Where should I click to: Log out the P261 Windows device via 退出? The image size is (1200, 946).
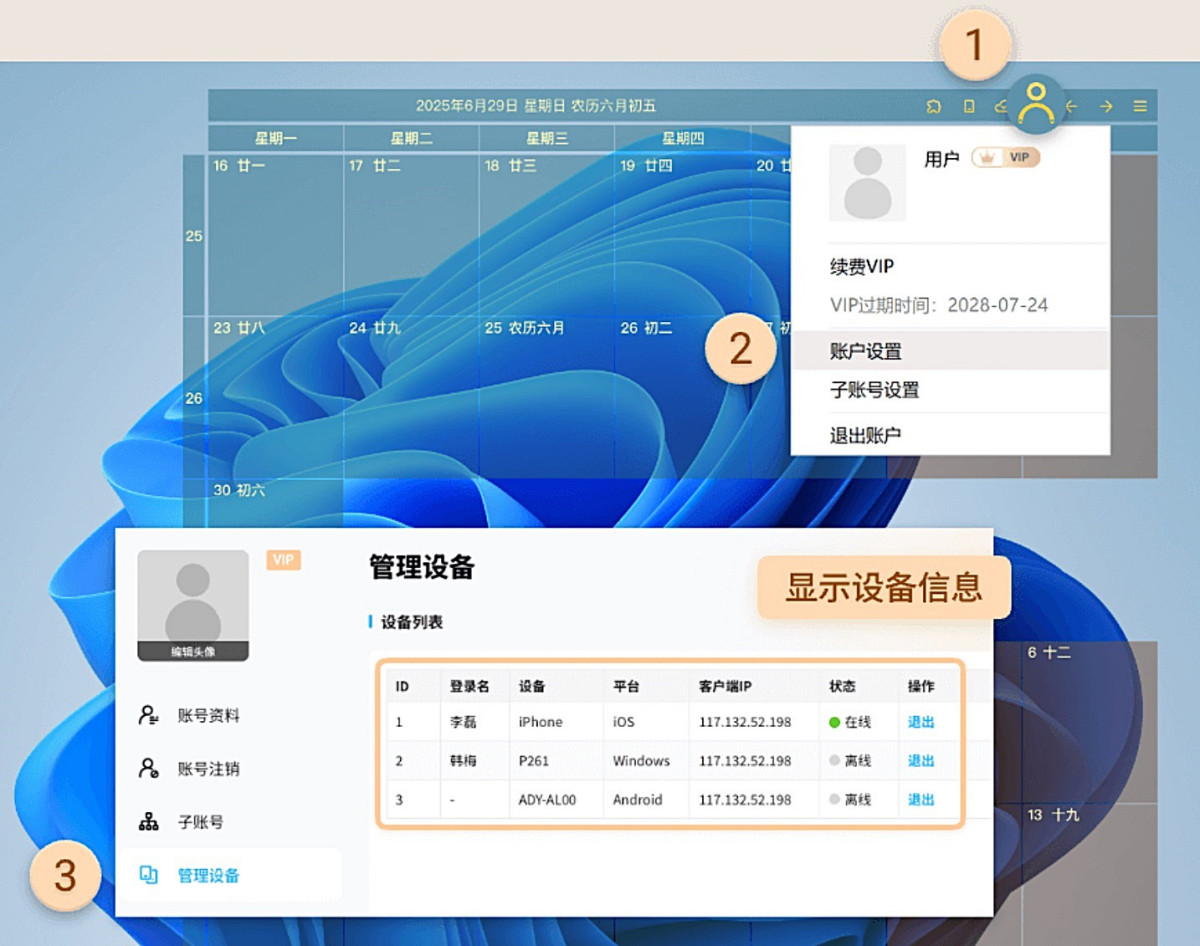[921, 761]
